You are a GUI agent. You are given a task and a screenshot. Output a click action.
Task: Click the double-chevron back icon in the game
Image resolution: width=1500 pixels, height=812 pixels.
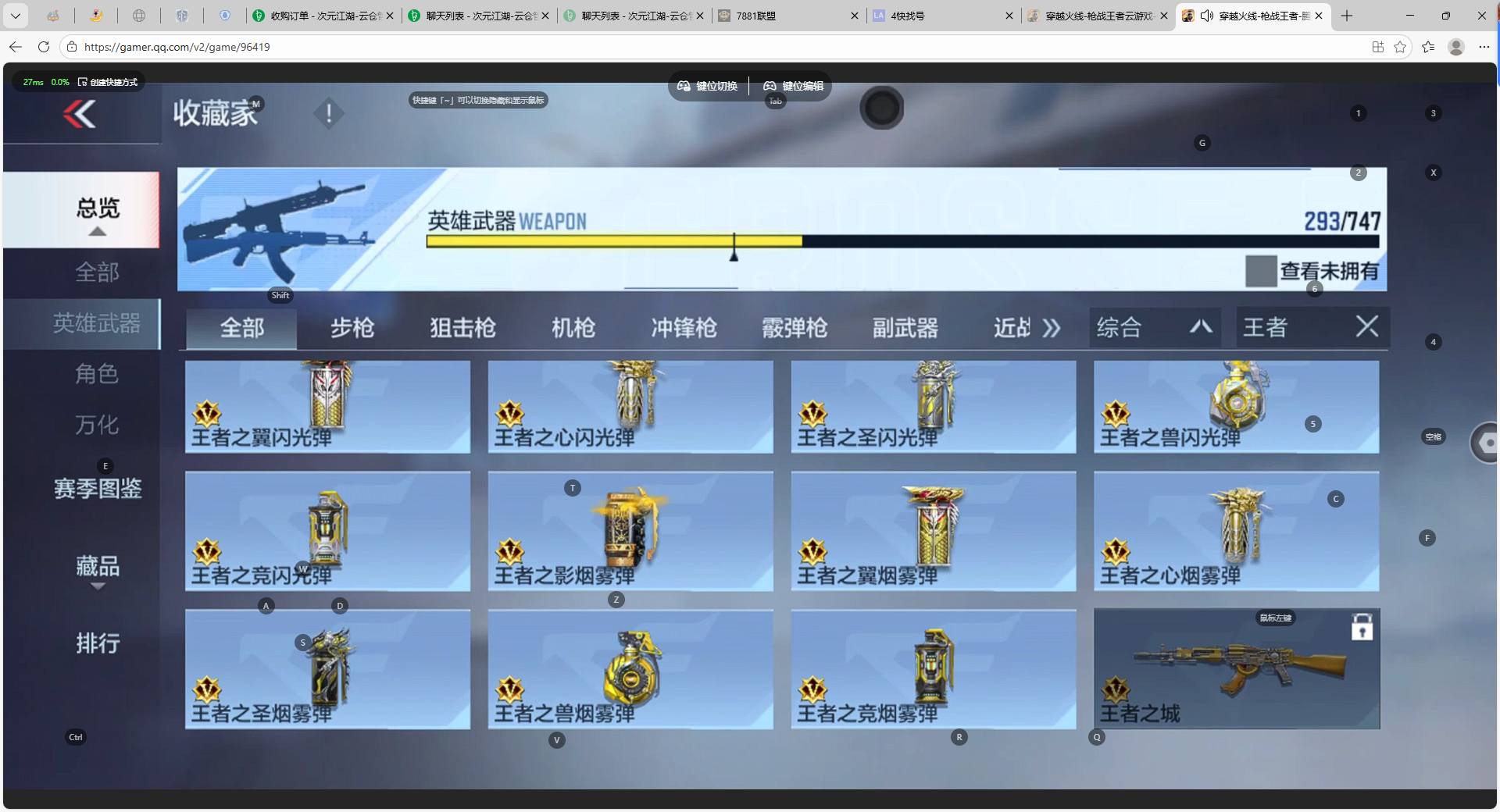point(80,115)
